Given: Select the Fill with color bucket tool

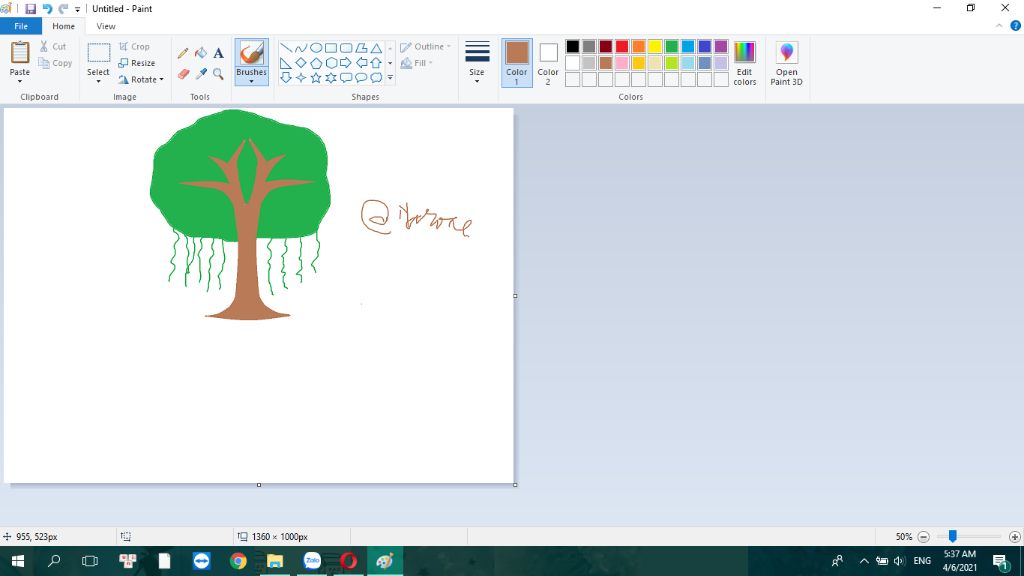Looking at the screenshot, I should (x=201, y=54).
